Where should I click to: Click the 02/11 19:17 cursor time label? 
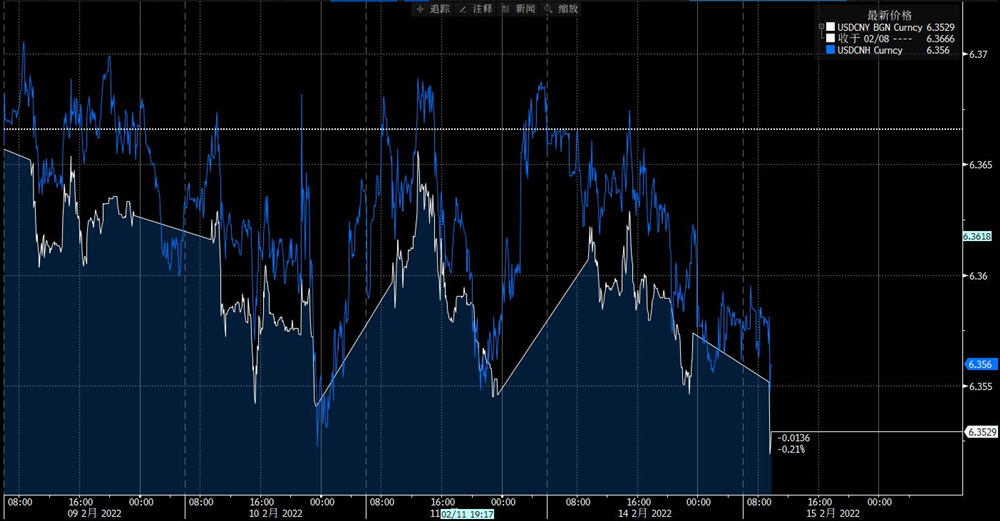coord(470,512)
